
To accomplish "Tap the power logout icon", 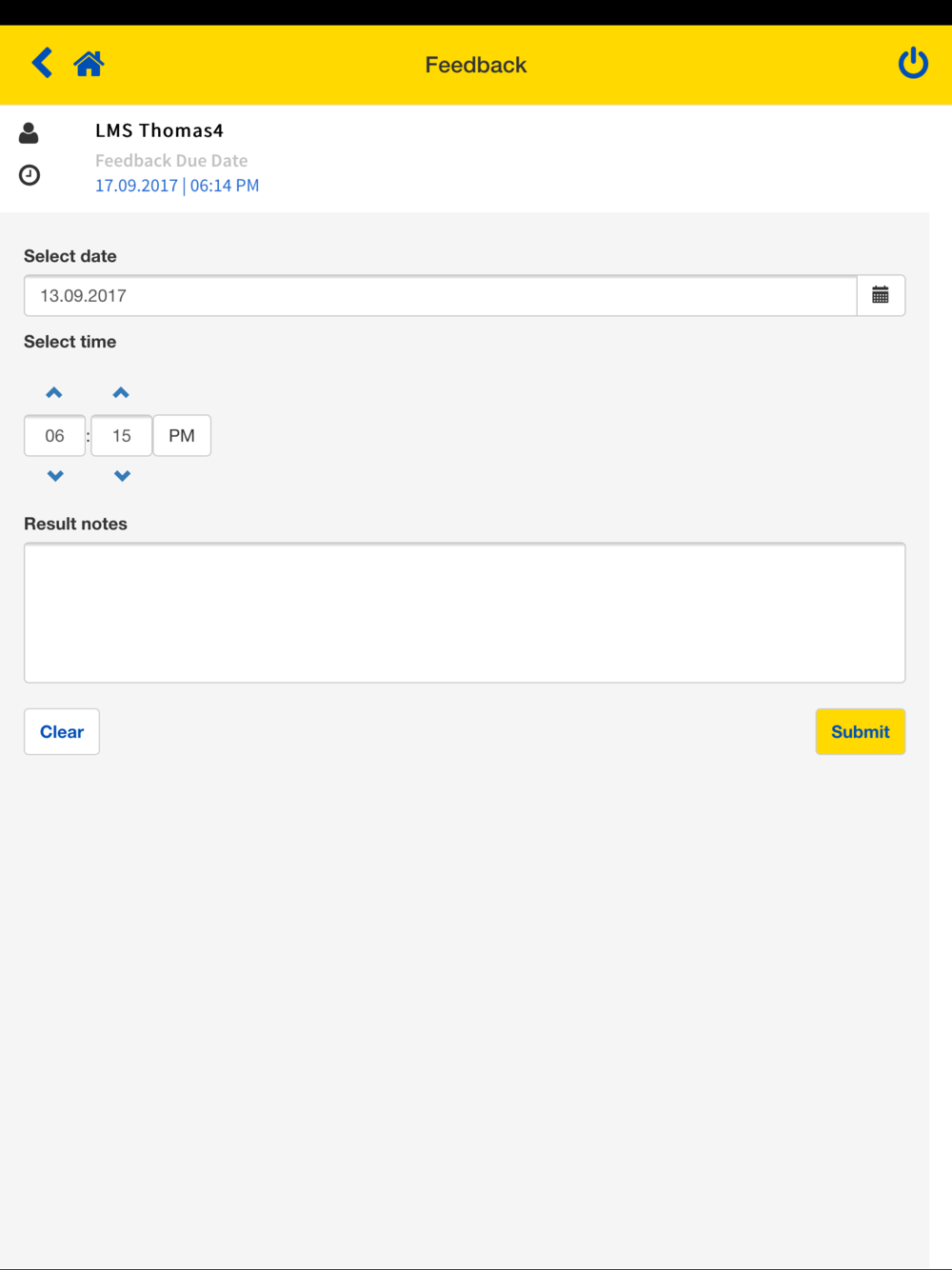I will pos(913,63).
